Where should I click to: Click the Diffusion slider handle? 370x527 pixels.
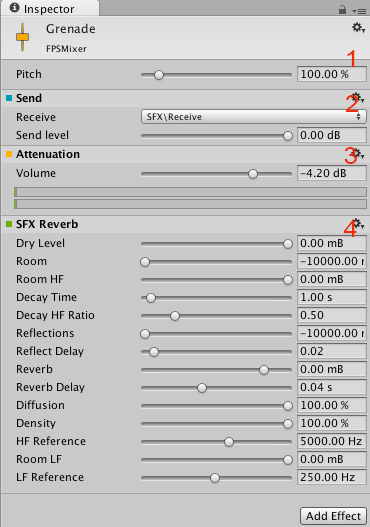[288, 406]
